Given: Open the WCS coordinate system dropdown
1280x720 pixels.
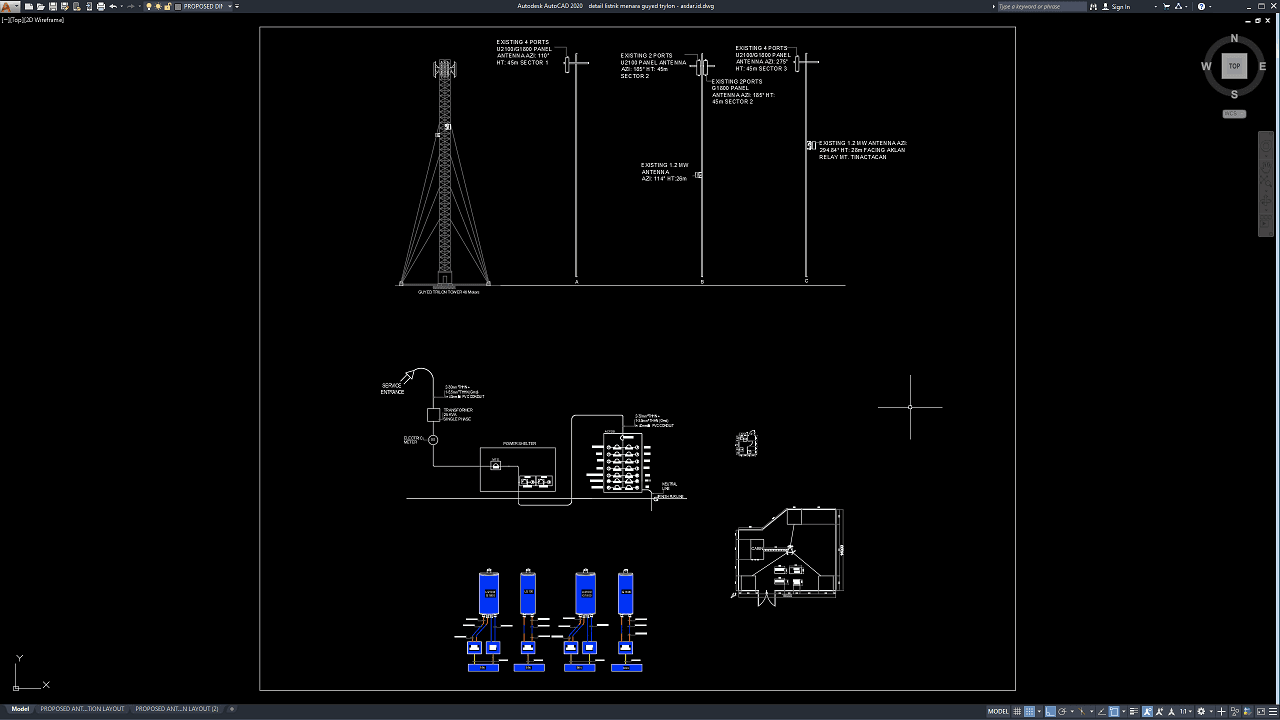Looking at the screenshot, I should pyautogui.click(x=1234, y=114).
